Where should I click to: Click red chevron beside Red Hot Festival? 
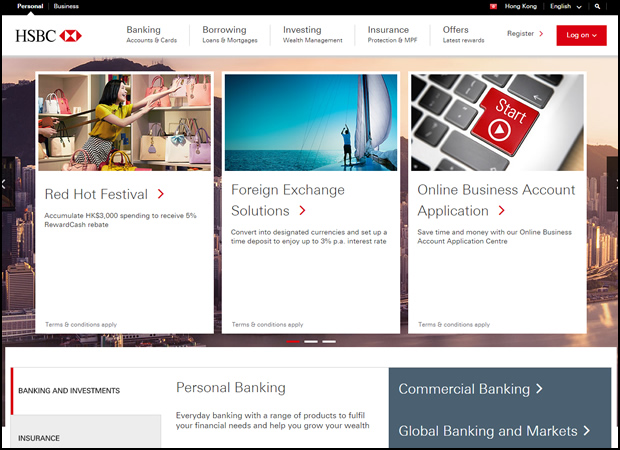click(x=161, y=194)
